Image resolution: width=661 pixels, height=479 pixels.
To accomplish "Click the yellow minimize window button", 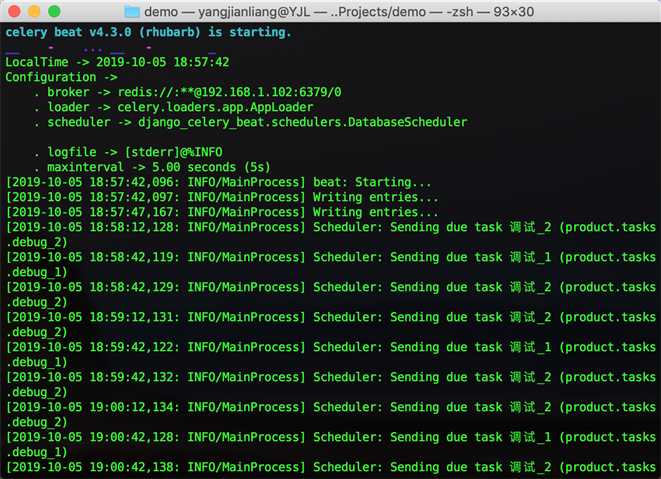I will [x=34, y=11].
